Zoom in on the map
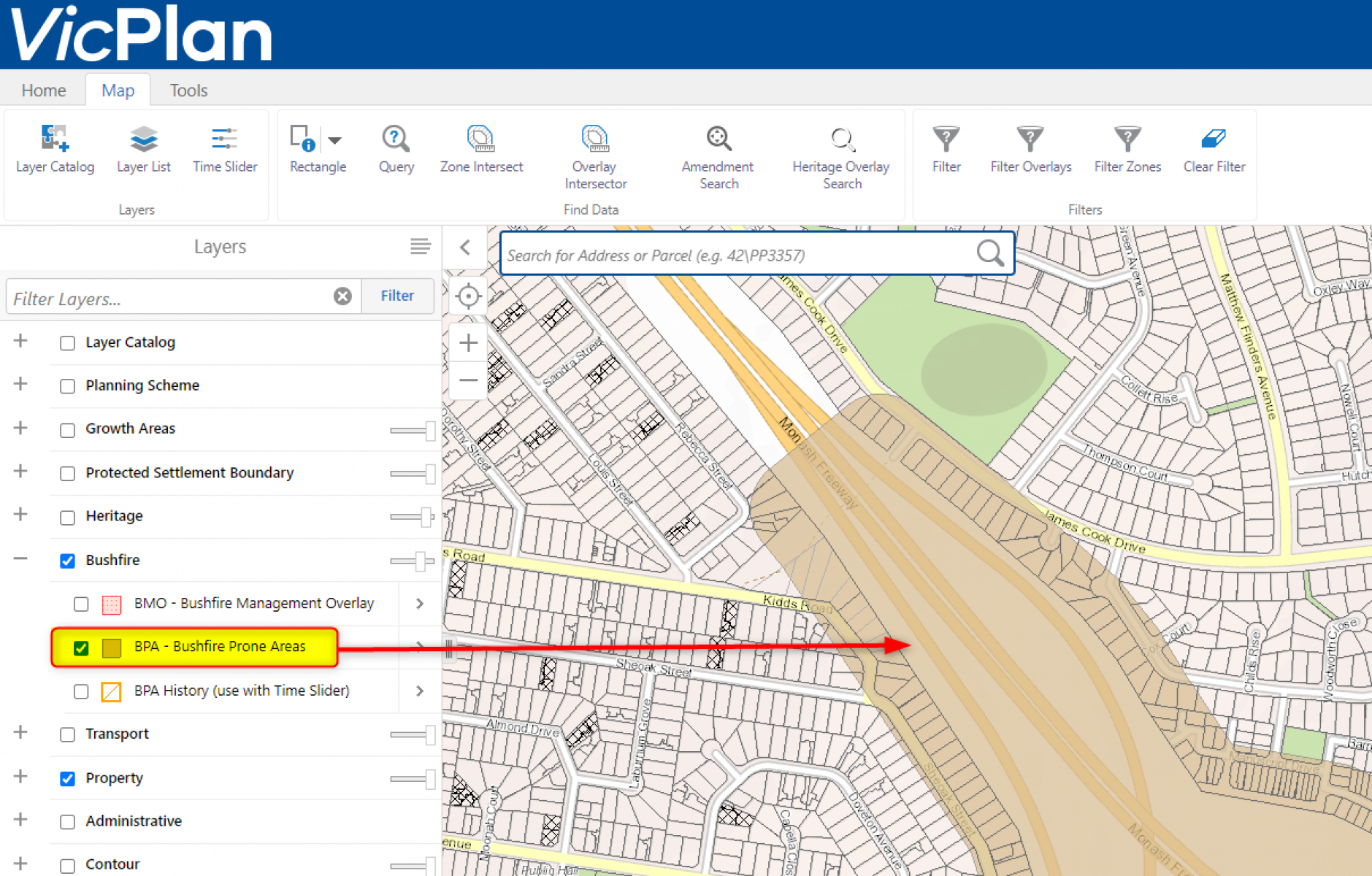Viewport: 1372px width, 876px height. [x=468, y=342]
